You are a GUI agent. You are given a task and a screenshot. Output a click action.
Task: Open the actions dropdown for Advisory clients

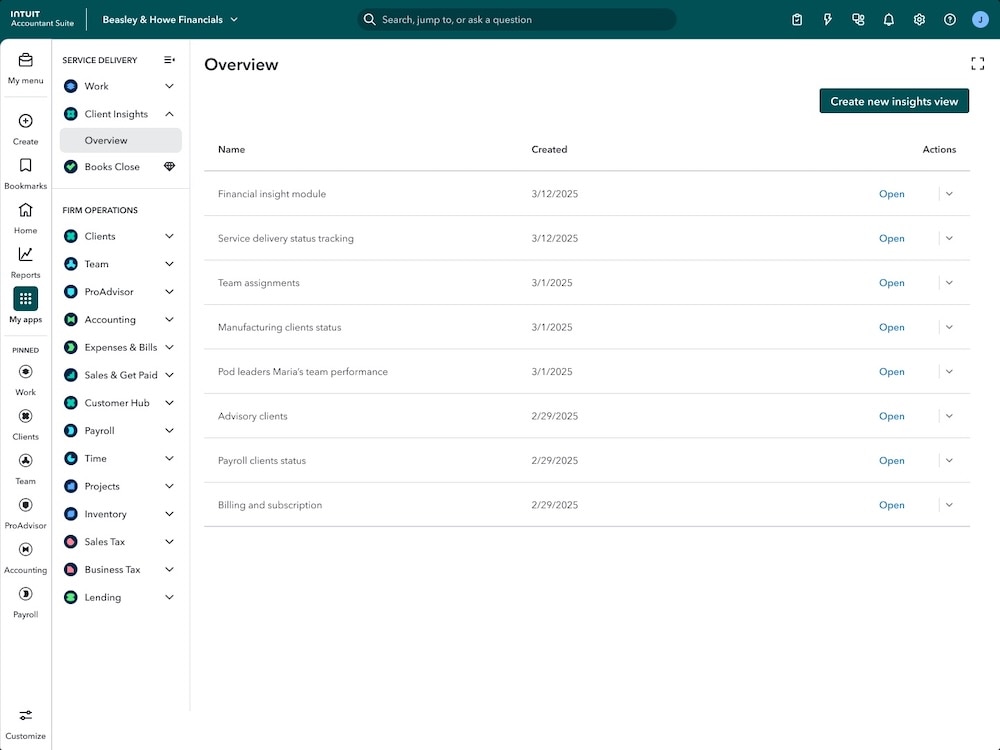[x=948, y=416]
